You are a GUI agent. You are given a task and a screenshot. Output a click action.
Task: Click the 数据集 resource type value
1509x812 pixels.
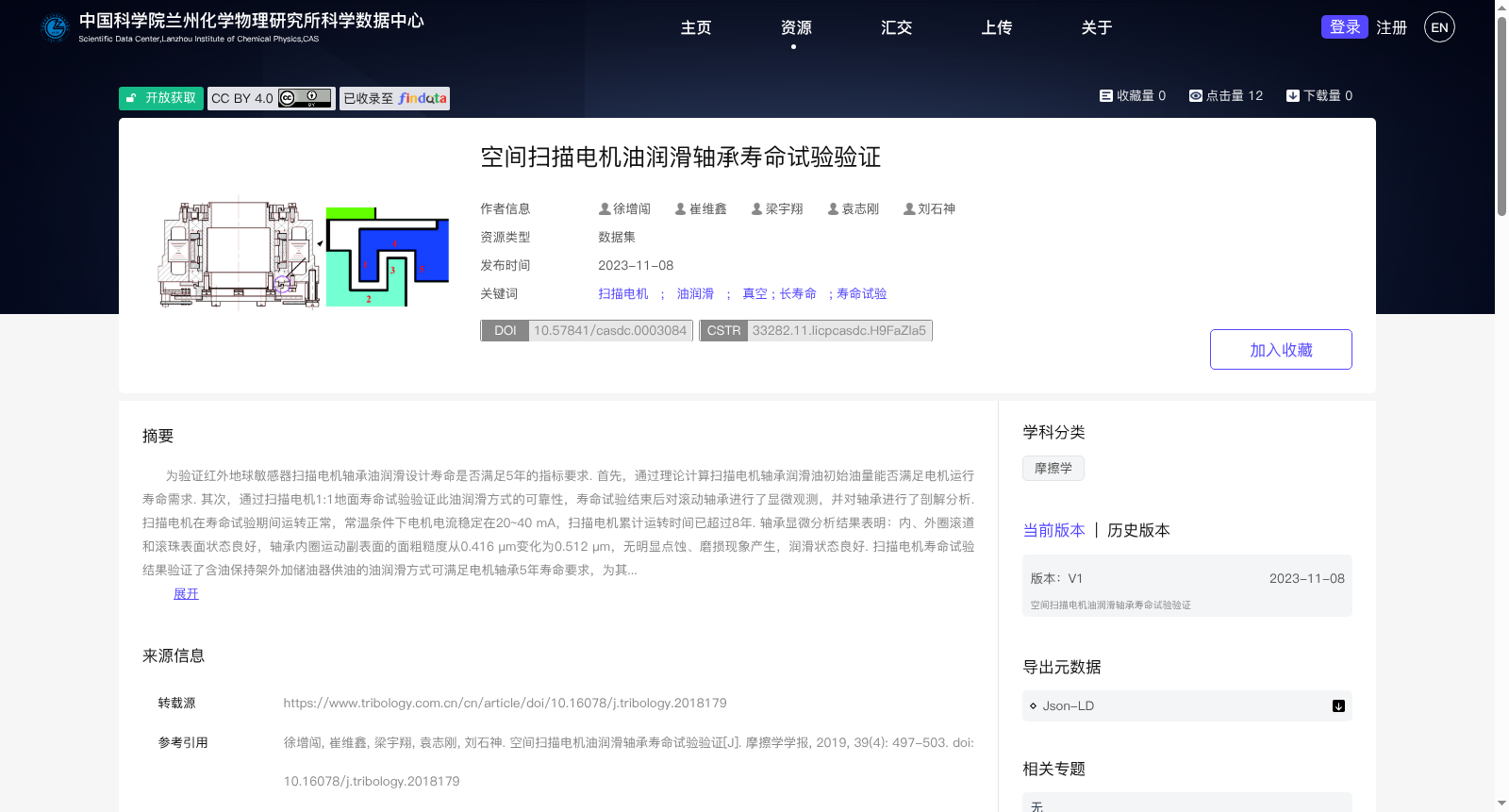click(617, 238)
